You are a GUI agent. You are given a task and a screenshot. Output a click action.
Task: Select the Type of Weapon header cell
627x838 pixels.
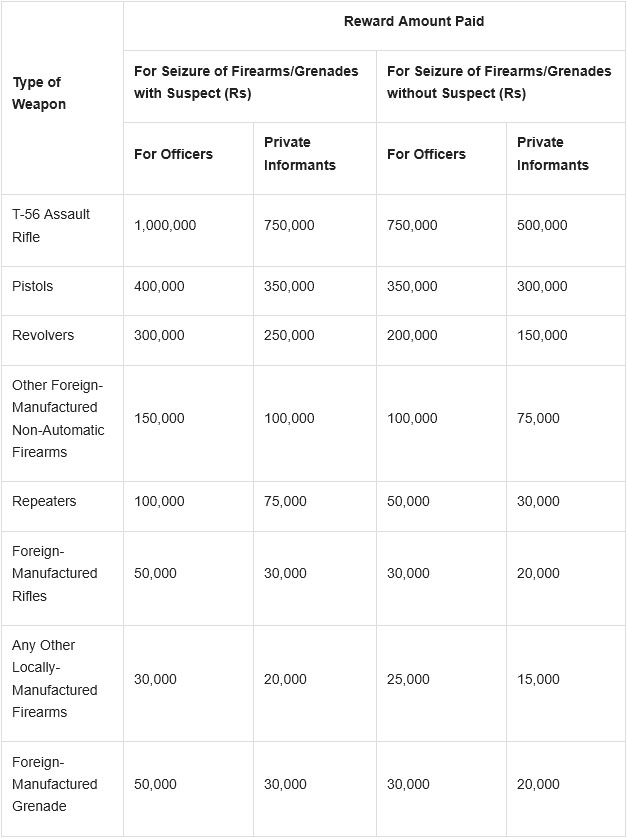(x=38, y=93)
